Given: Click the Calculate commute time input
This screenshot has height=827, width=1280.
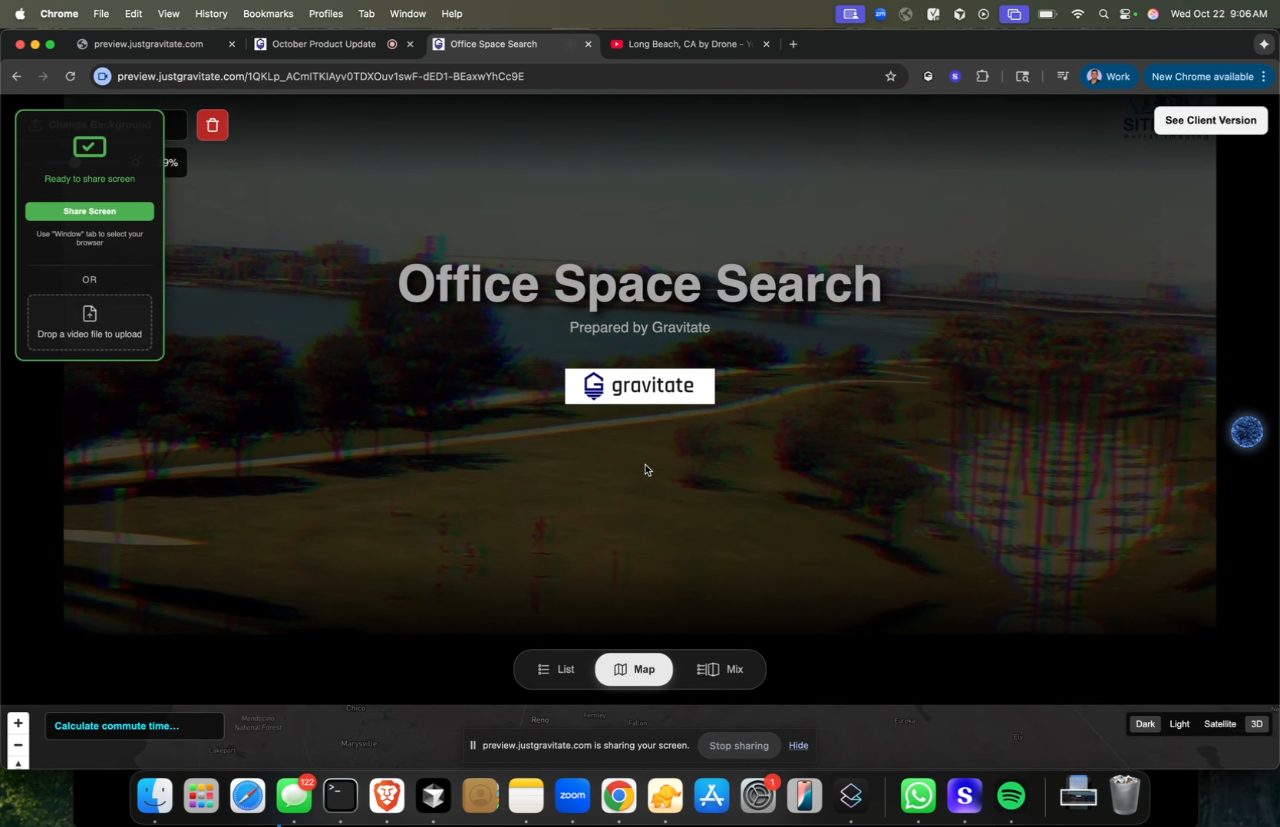Looking at the screenshot, I should point(134,726).
